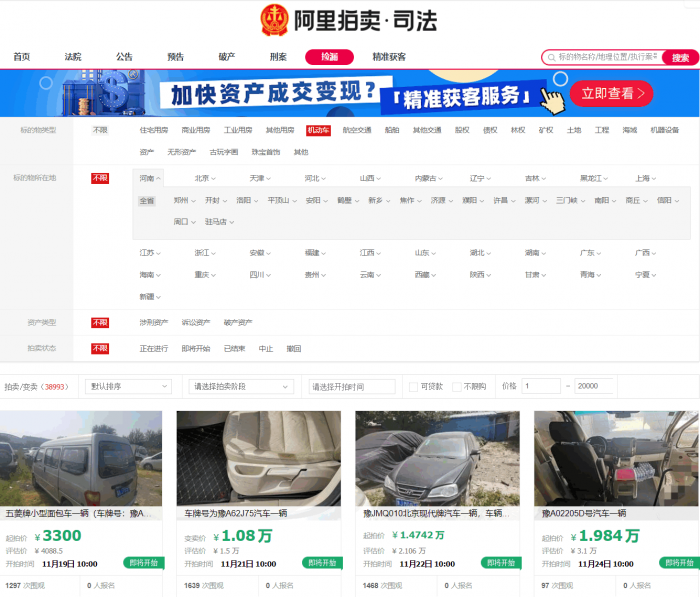
Task: Click the 立即查看 banner button
Action: [611, 94]
